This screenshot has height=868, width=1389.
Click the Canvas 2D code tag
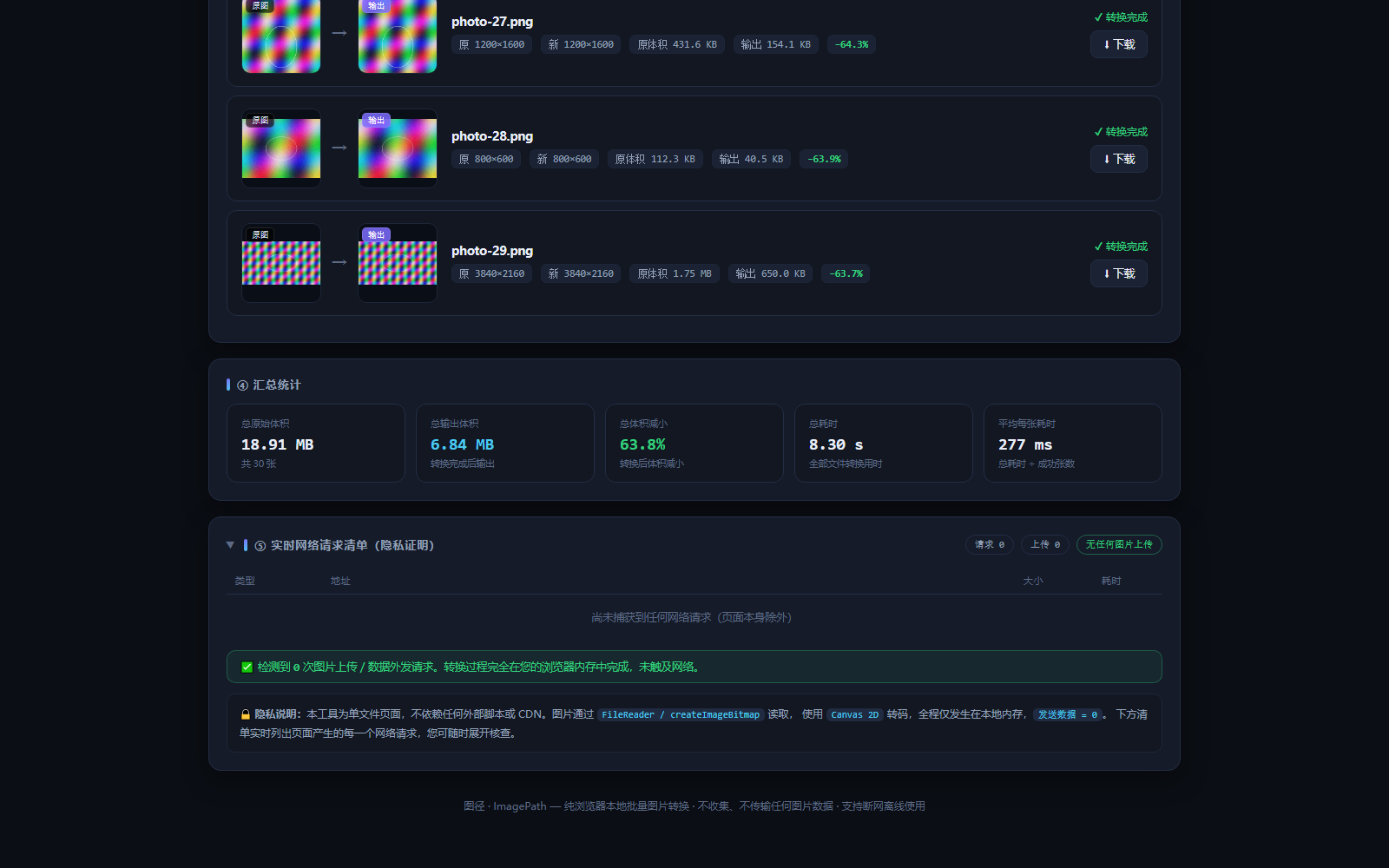855,714
